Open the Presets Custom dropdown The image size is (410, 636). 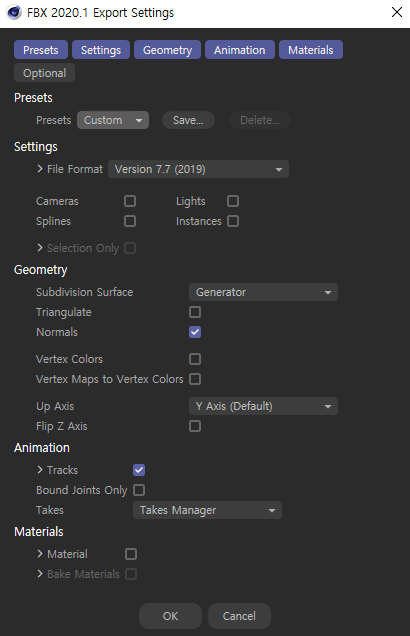point(113,120)
